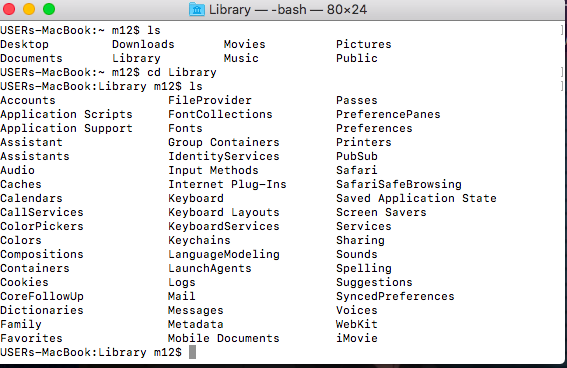This screenshot has width=567, height=368.
Task: Select 'Application Support' directory name
Action: point(66,129)
